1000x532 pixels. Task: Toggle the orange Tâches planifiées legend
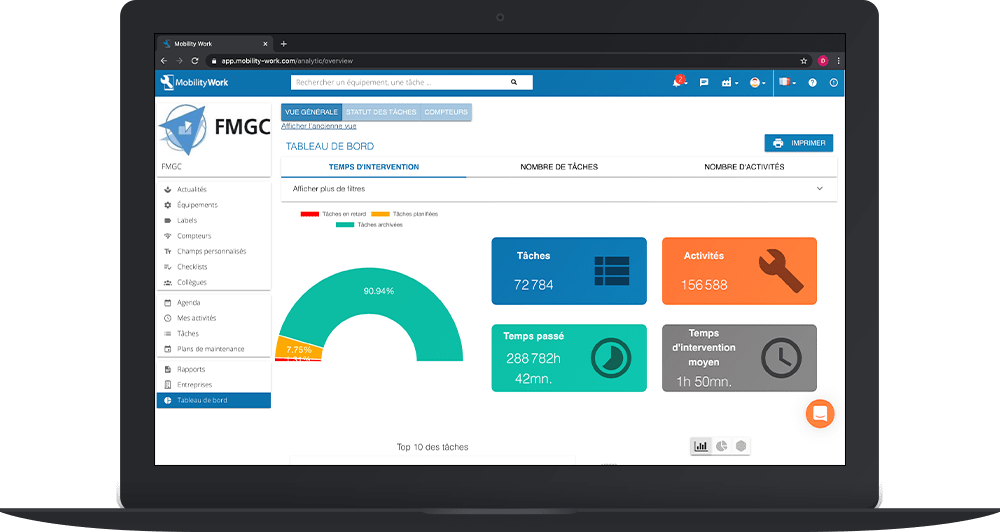(404, 214)
